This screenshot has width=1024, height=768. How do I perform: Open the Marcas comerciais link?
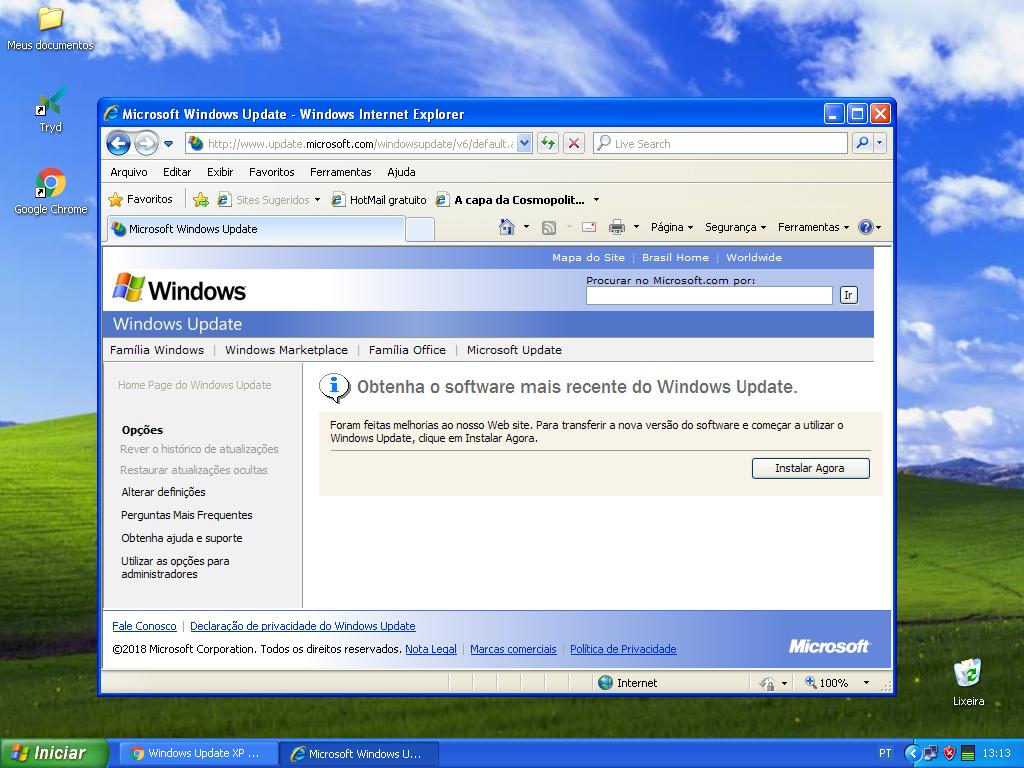coord(513,649)
